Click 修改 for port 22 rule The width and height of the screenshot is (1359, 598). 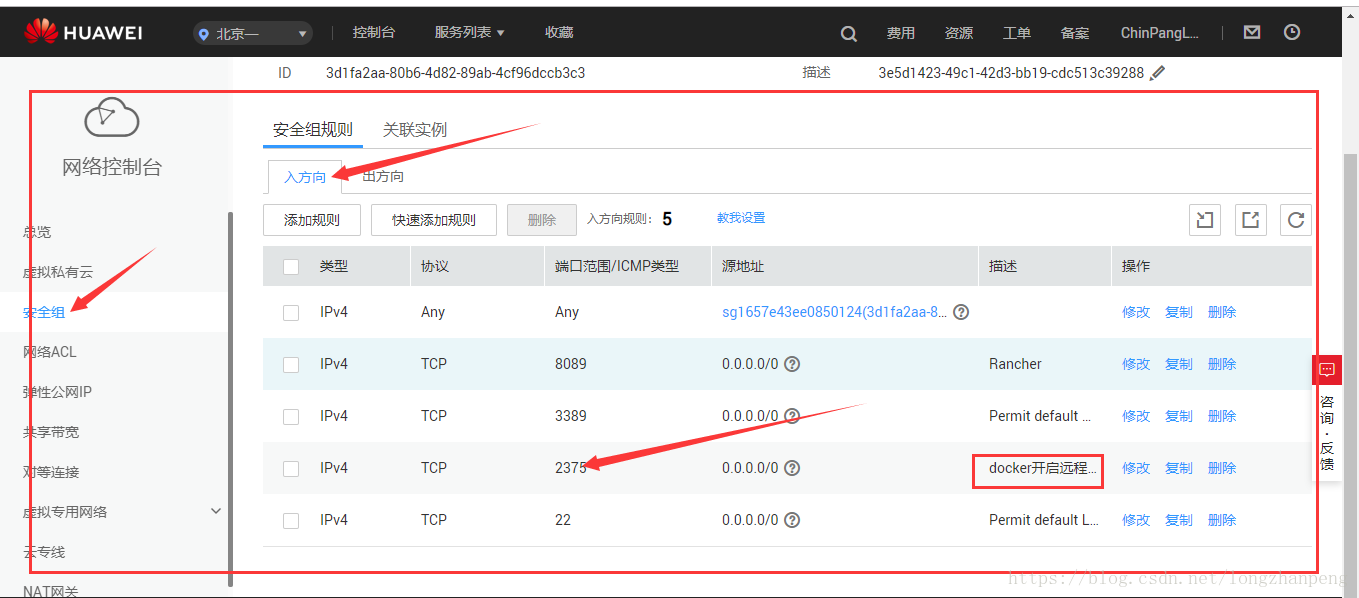pos(1136,520)
